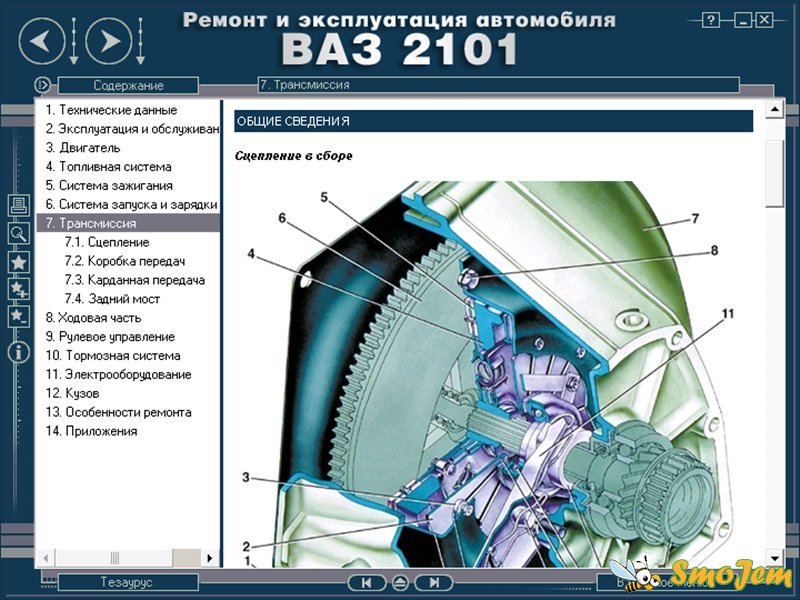Select 9. Рулевое управление chapter
This screenshot has height=600, width=800.
pyautogui.click(x=110, y=337)
